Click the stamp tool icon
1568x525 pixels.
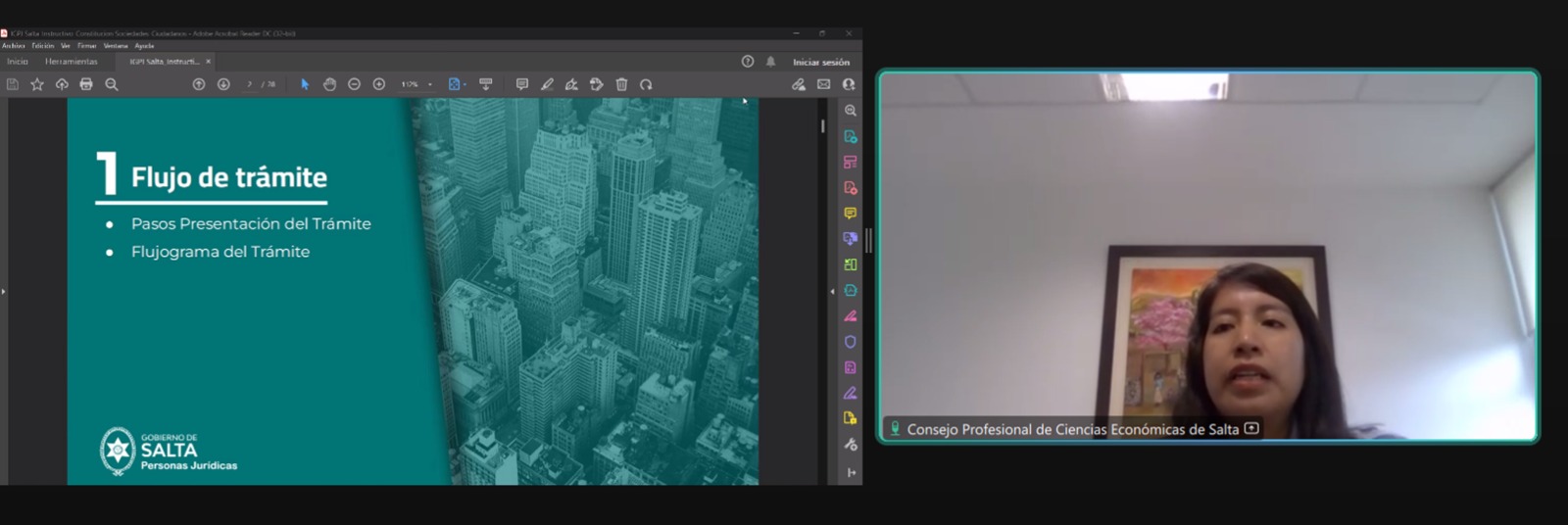(x=596, y=84)
